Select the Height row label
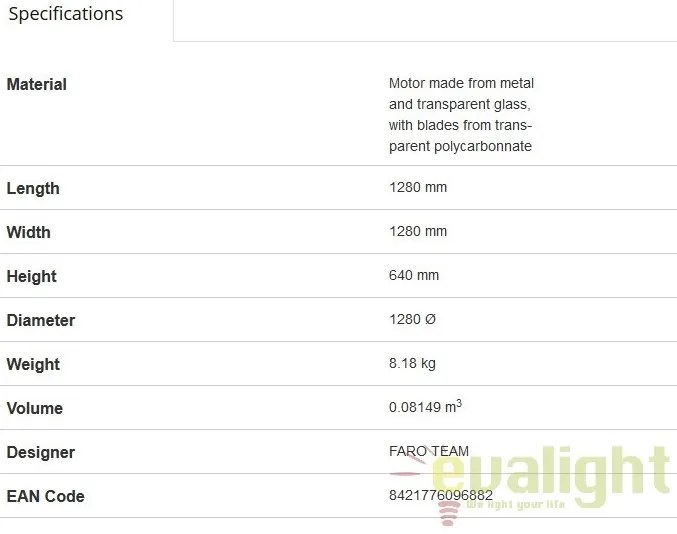Image resolution: width=677 pixels, height=534 pixels. point(31,277)
